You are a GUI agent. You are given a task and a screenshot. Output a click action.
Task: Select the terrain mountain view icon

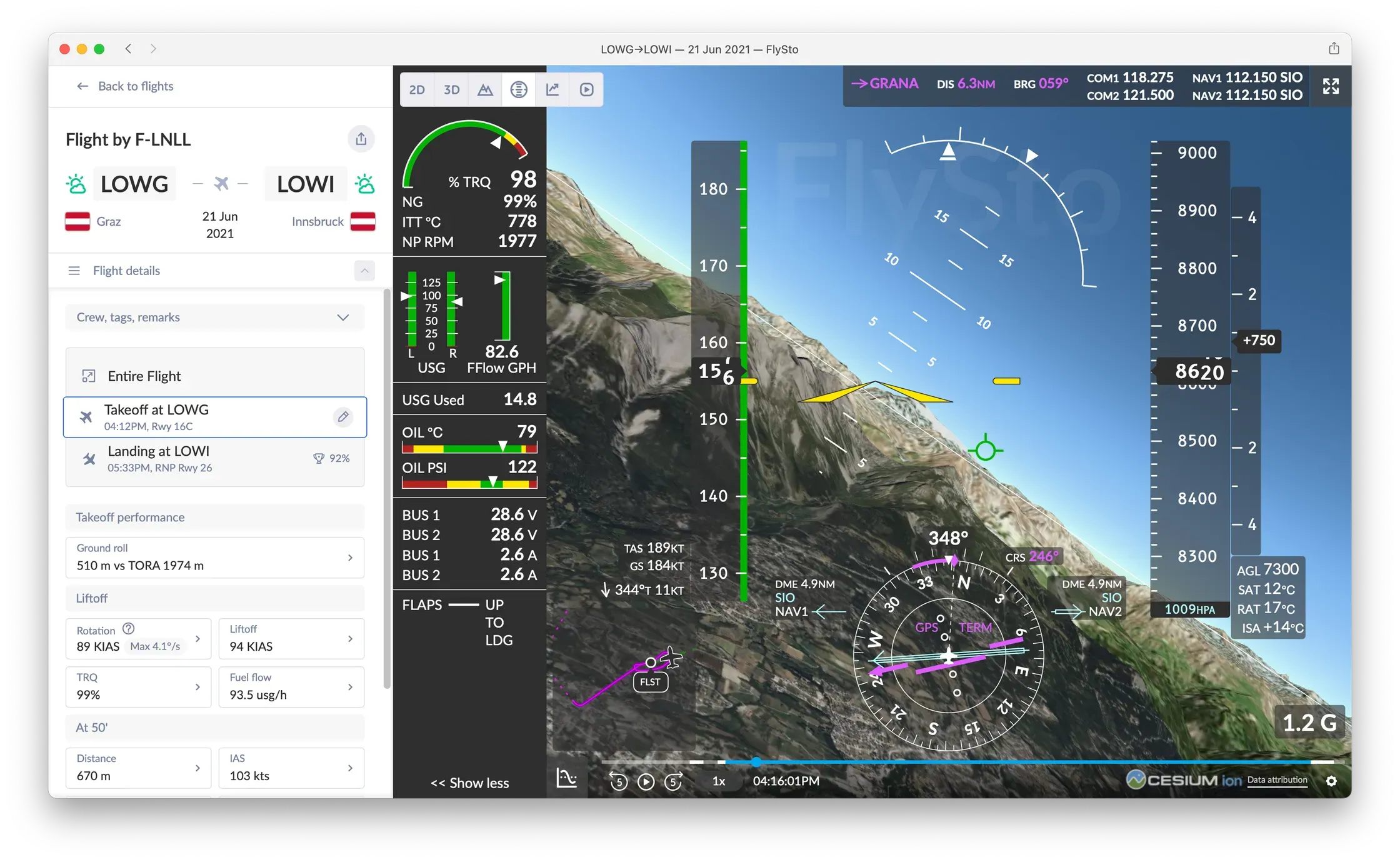coord(485,89)
